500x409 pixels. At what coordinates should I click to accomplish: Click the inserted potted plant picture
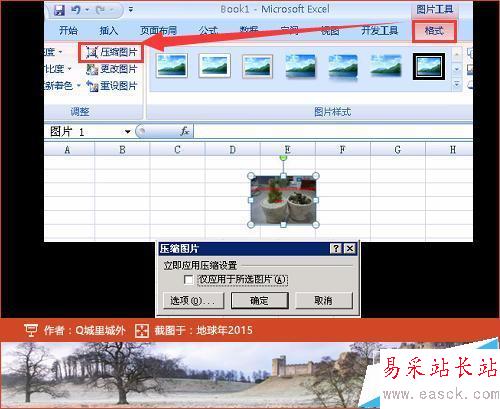[x=283, y=200]
